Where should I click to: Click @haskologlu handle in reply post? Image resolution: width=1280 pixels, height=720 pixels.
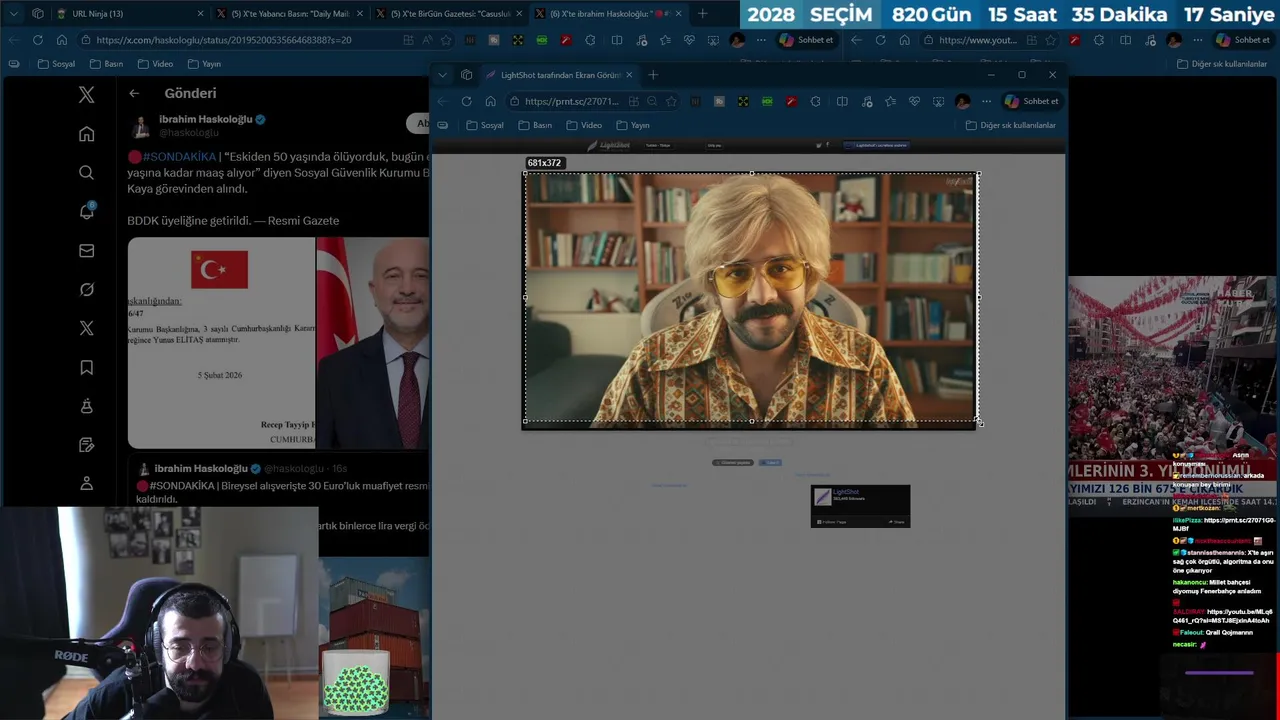[295, 468]
